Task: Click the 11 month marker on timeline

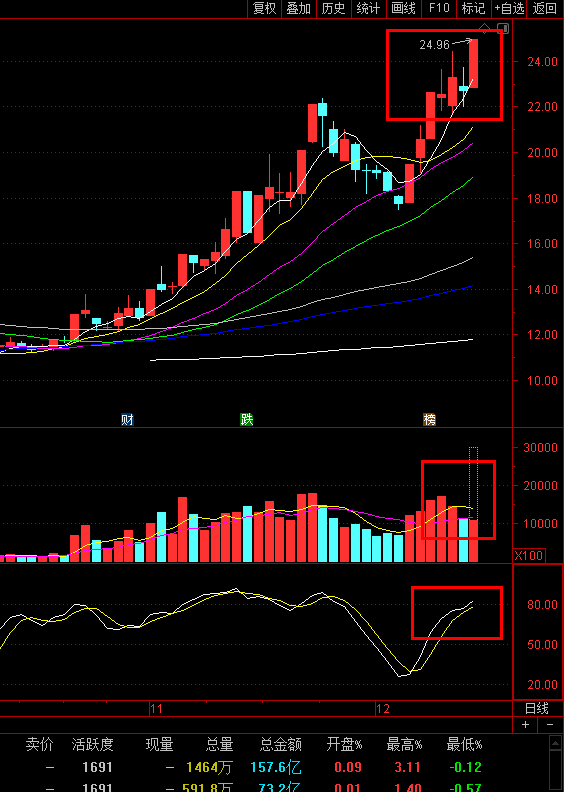Action: (156, 709)
